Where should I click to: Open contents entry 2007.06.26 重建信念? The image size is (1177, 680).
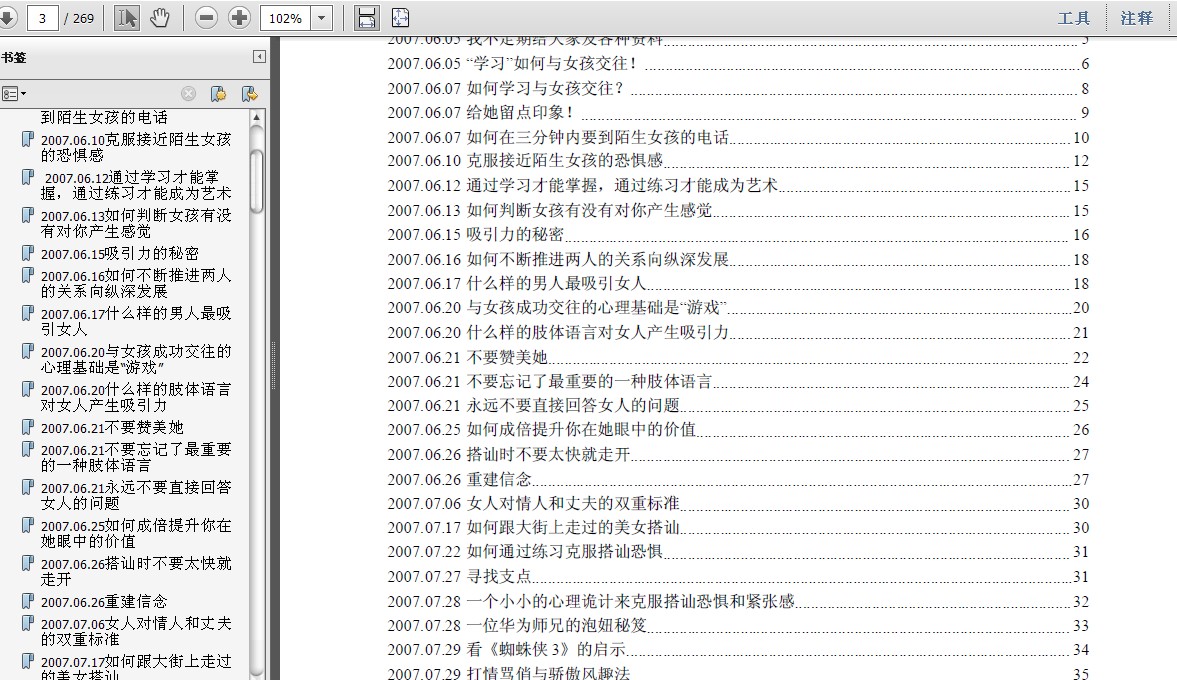pos(498,479)
